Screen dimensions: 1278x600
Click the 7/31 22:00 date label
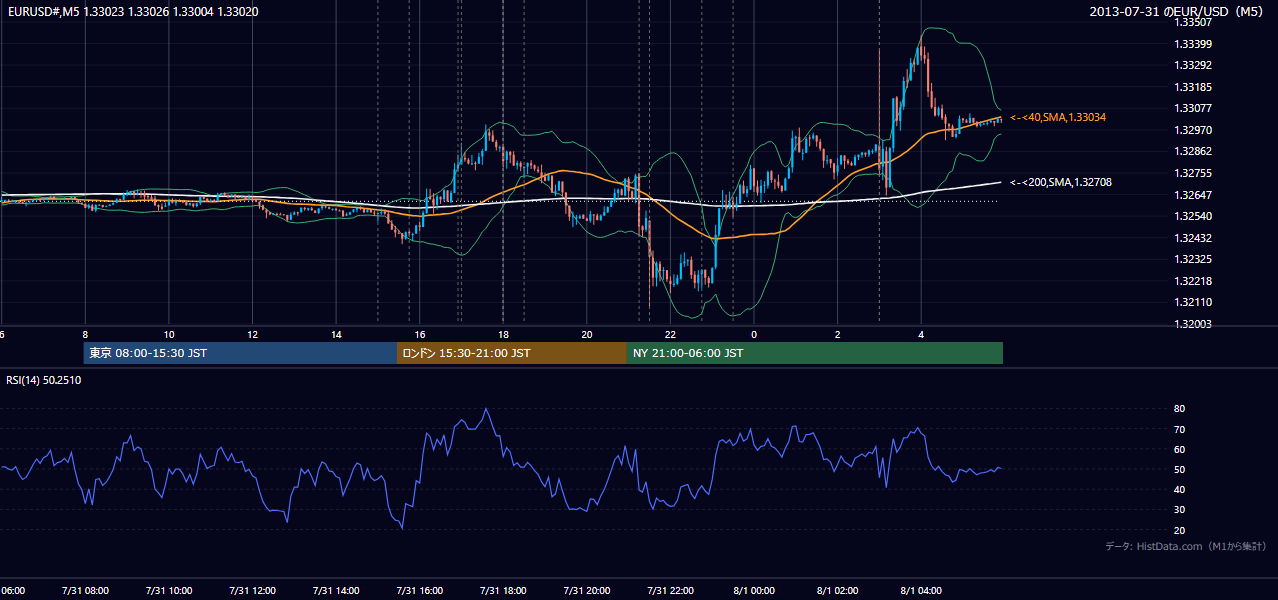[670, 591]
